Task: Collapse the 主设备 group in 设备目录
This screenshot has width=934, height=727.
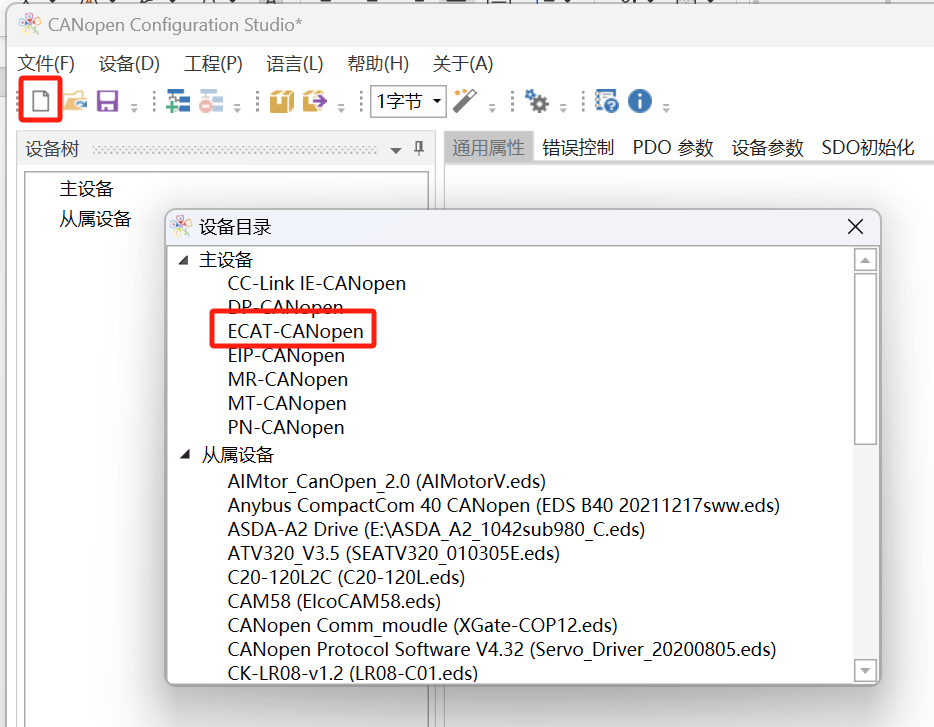Action: 184,260
